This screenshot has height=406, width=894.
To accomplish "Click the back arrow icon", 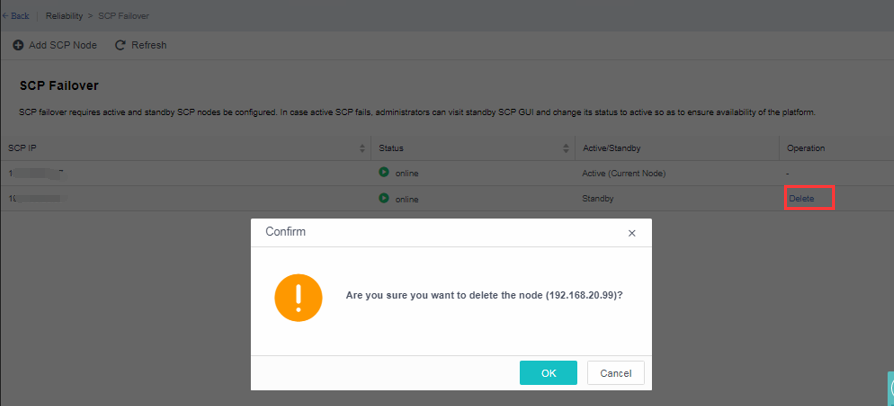I will [5, 16].
